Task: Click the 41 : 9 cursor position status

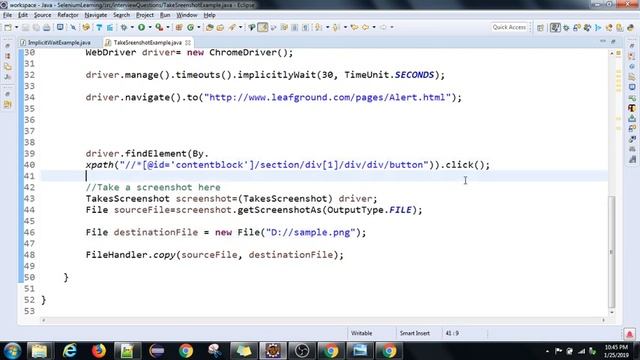Action: point(452,333)
